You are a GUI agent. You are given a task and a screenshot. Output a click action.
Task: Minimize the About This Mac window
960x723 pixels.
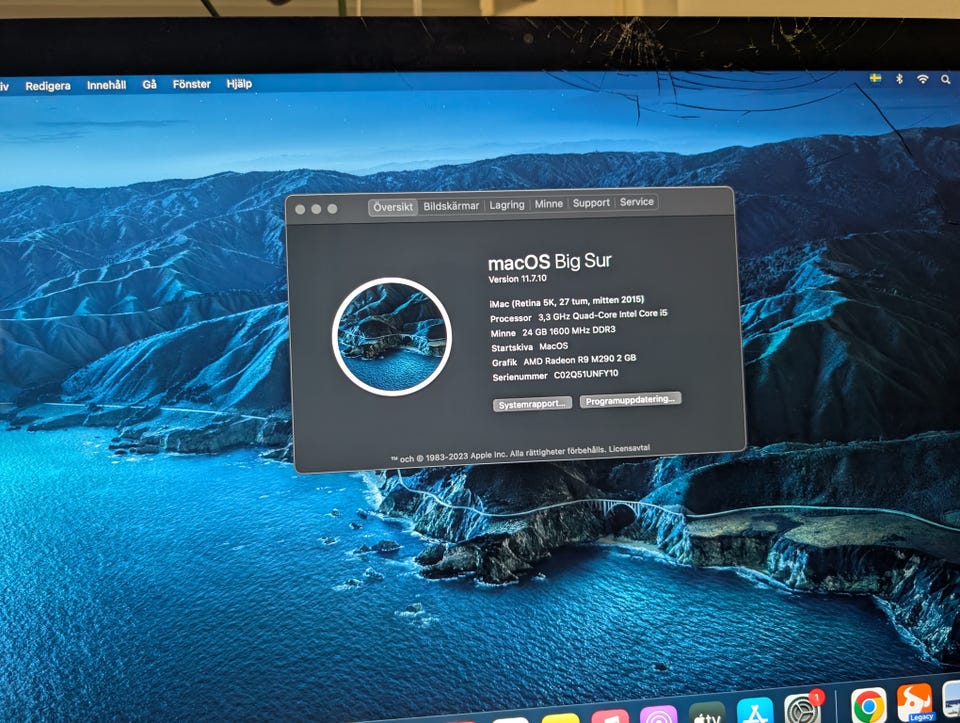pos(316,209)
